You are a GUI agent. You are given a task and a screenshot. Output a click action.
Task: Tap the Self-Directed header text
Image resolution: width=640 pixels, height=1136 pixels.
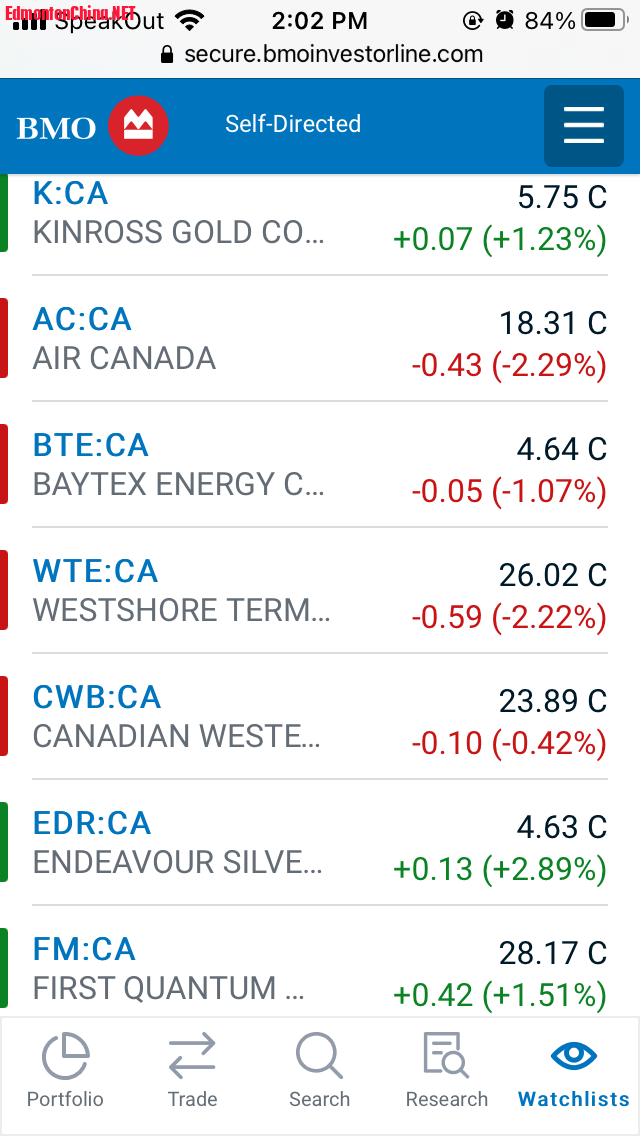292,124
